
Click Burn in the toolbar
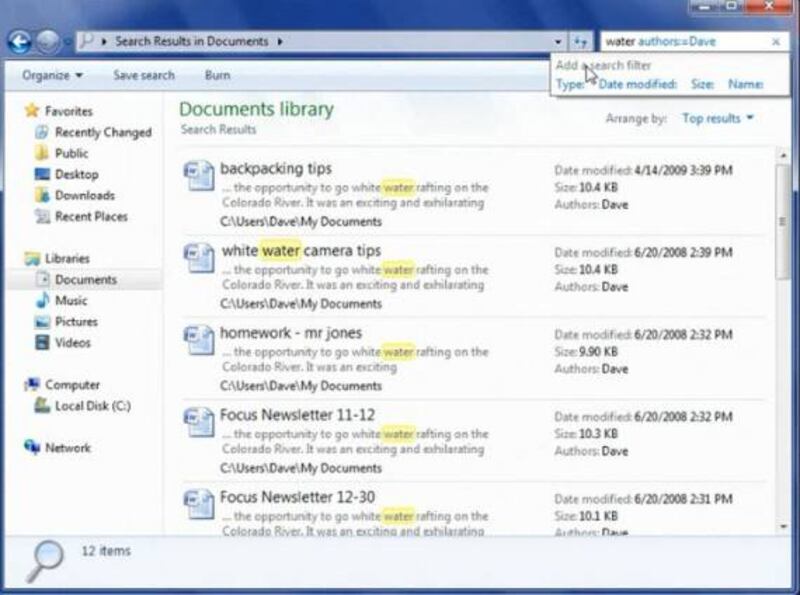(217, 75)
